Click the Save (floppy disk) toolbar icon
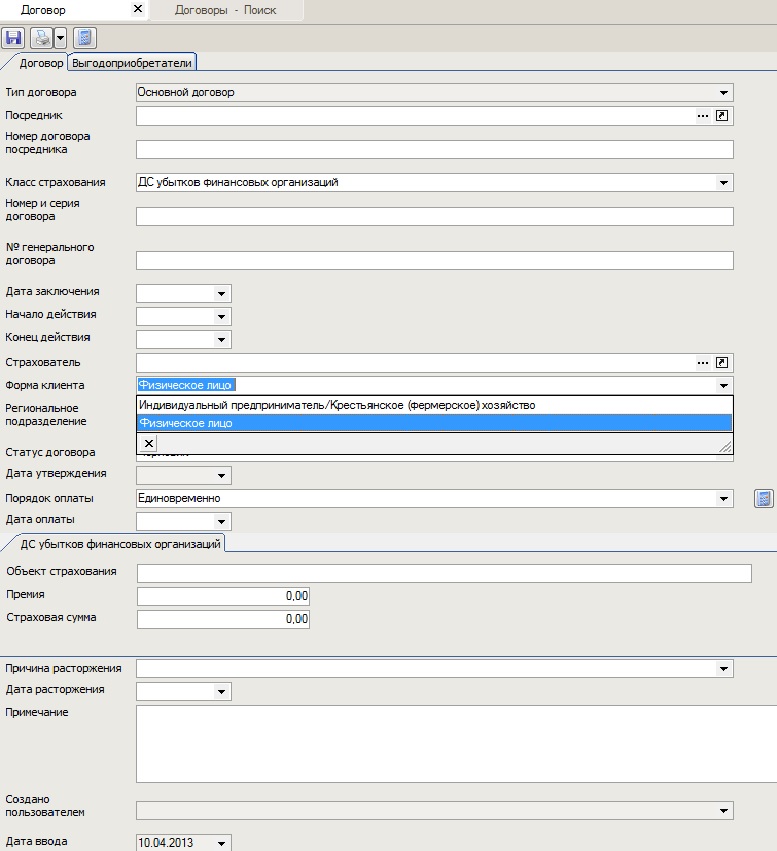 coord(14,38)
